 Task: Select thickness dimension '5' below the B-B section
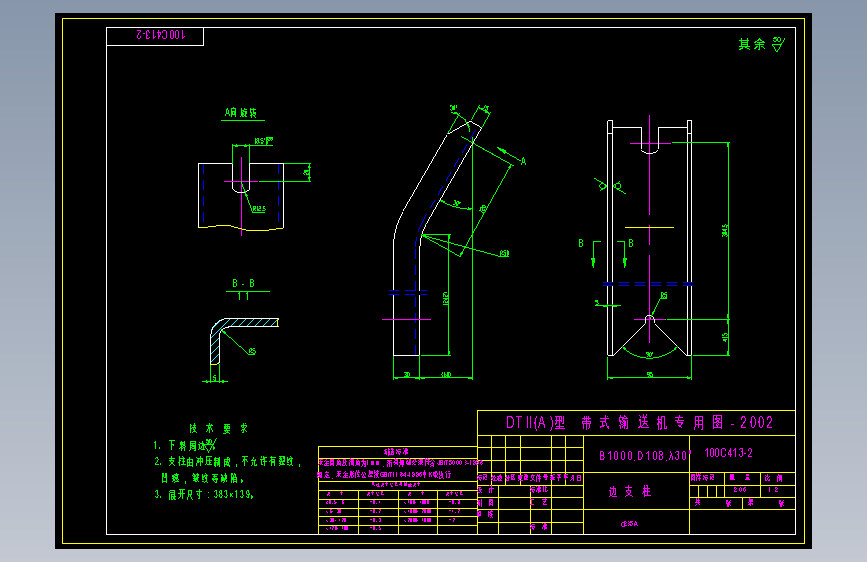click(x=215, y=378)
